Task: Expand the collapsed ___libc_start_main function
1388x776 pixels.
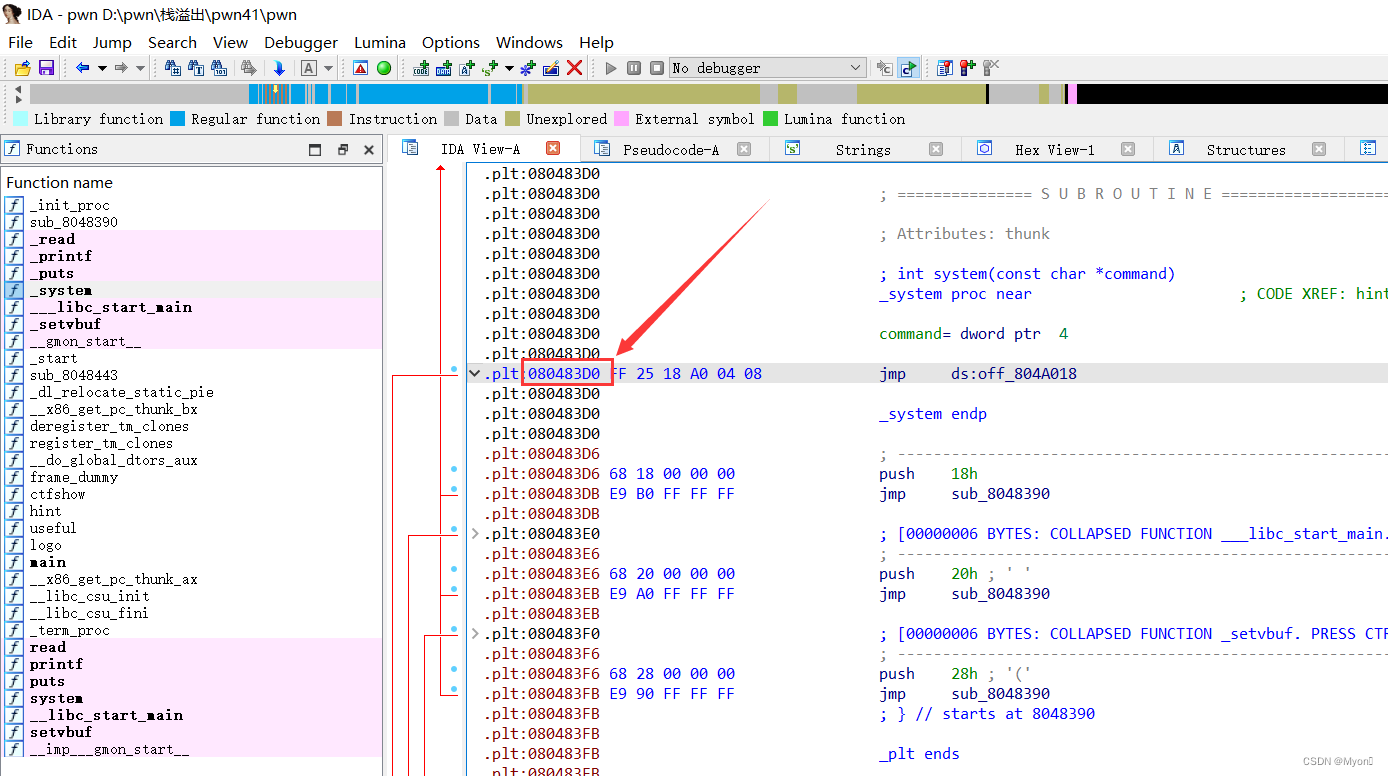Action: tap(474, 533)
